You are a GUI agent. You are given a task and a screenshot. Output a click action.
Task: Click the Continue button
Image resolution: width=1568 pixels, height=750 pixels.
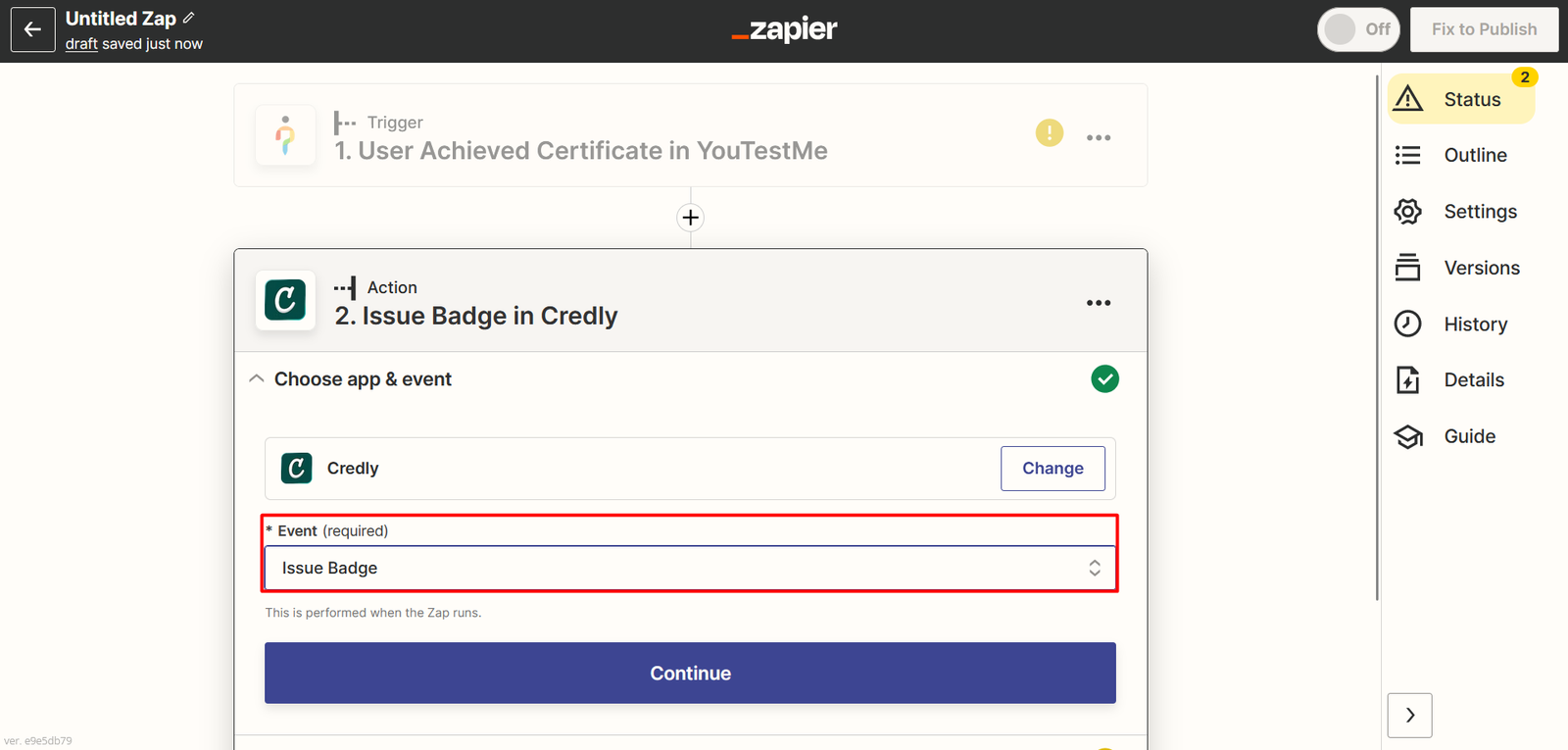tap(690, 673)
